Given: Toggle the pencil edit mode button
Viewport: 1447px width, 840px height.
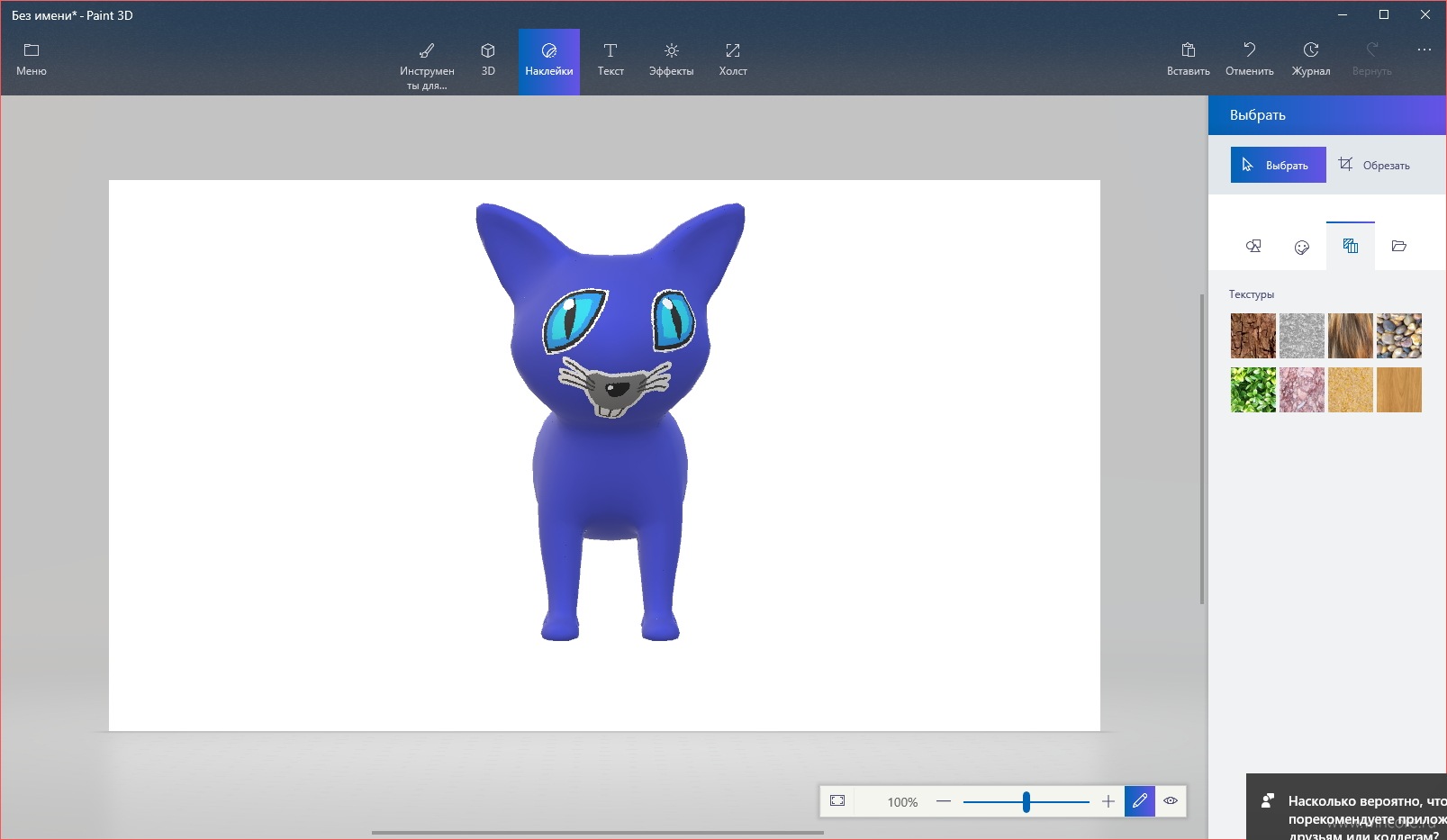Looking at the screenshot, I should 1140,801.
